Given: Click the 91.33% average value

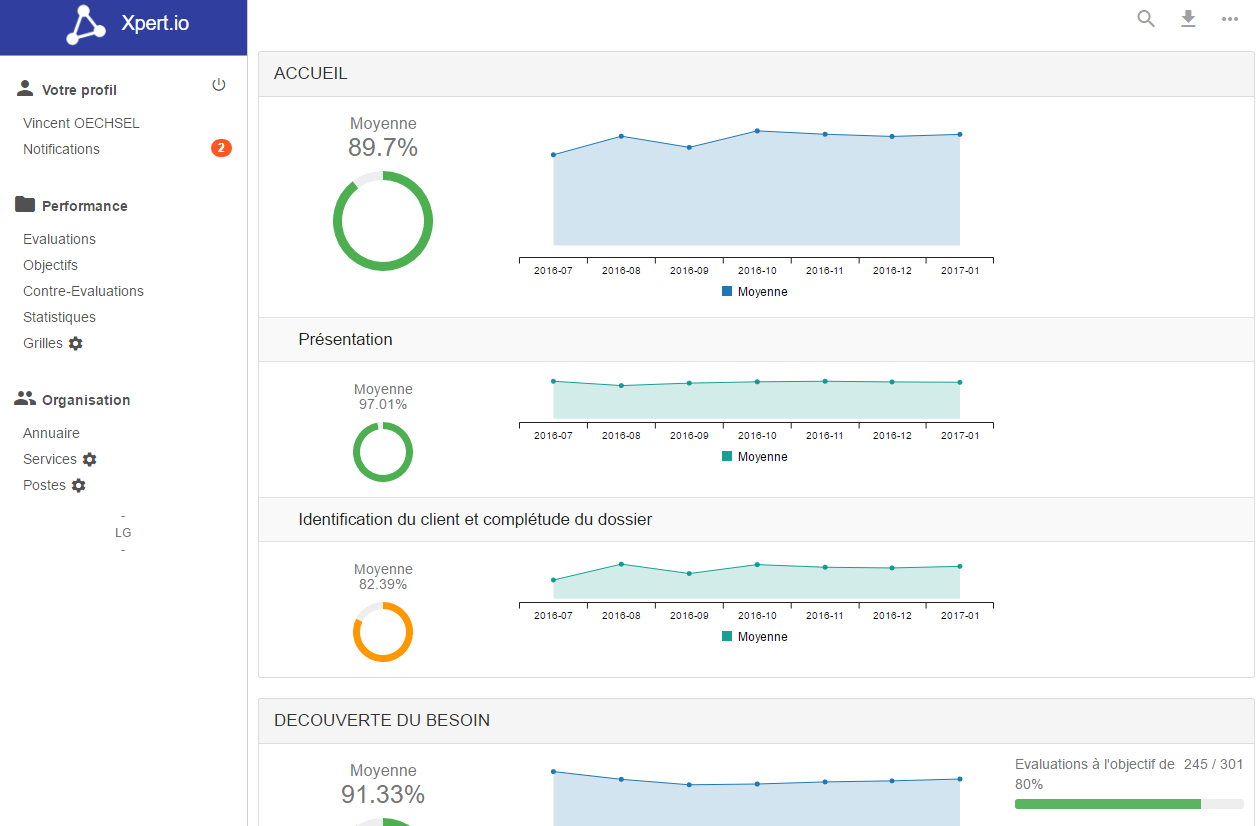Looking at the screenshot, I should 383,795.
